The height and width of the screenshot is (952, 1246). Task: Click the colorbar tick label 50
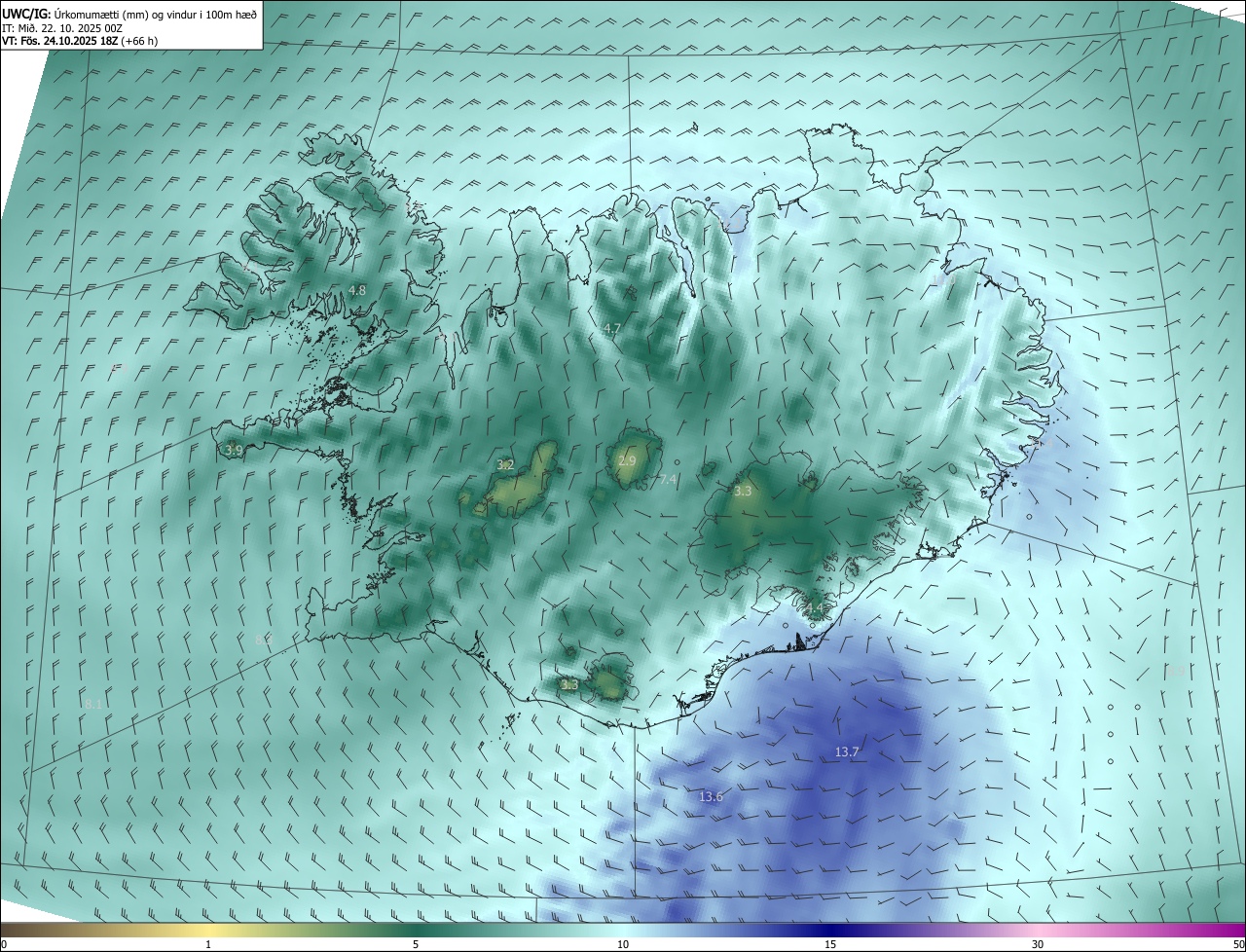pos(1239,944)
